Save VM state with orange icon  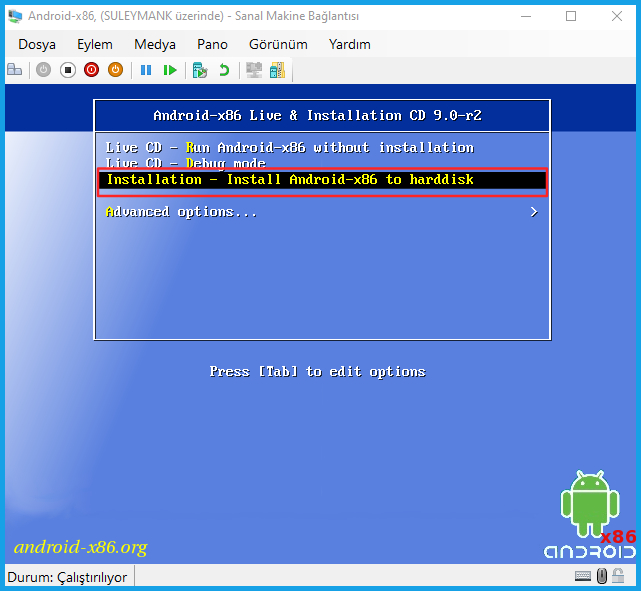[x=115, y=70]
